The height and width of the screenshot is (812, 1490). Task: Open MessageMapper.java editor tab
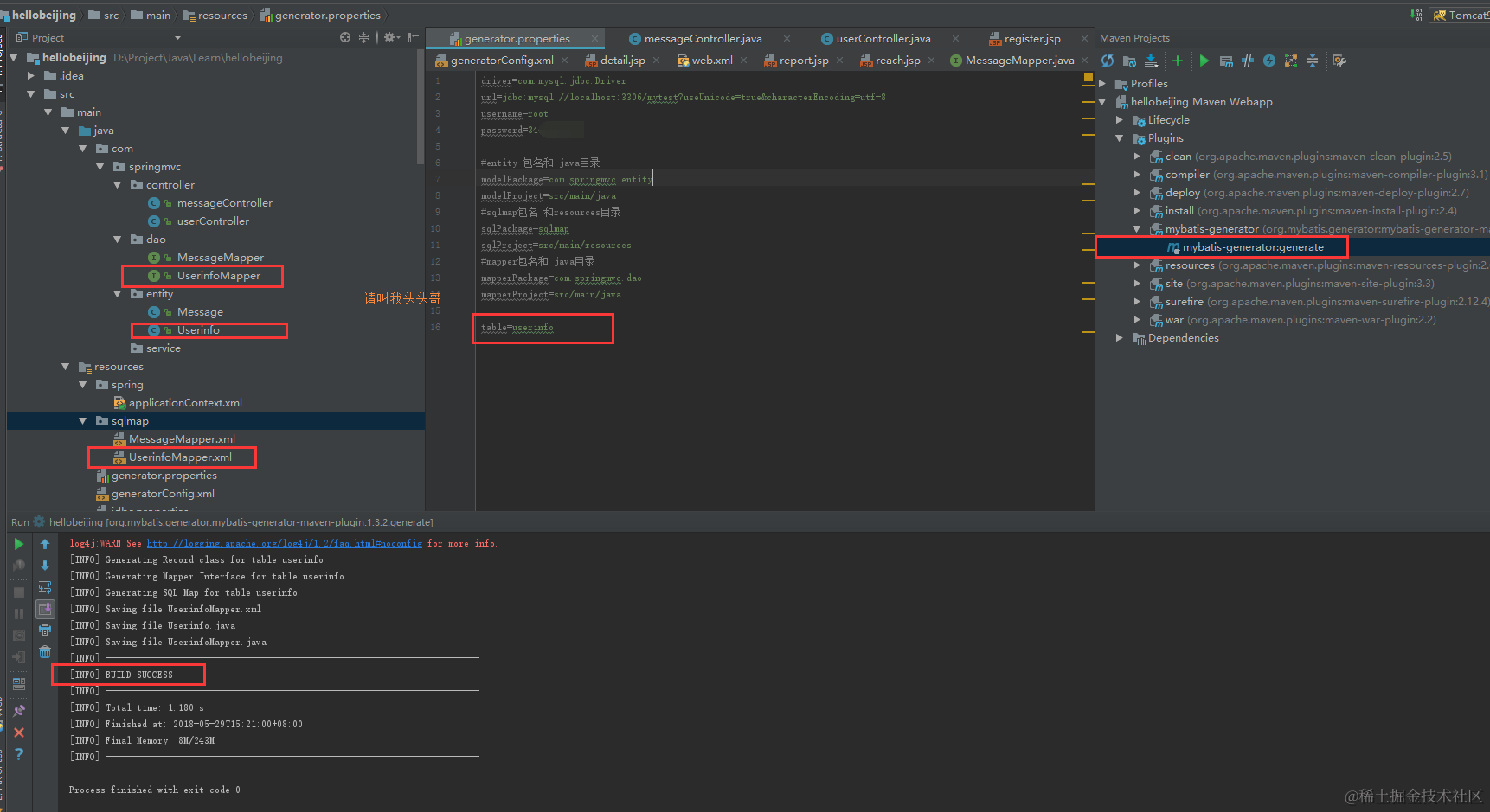pos(1019,60)
